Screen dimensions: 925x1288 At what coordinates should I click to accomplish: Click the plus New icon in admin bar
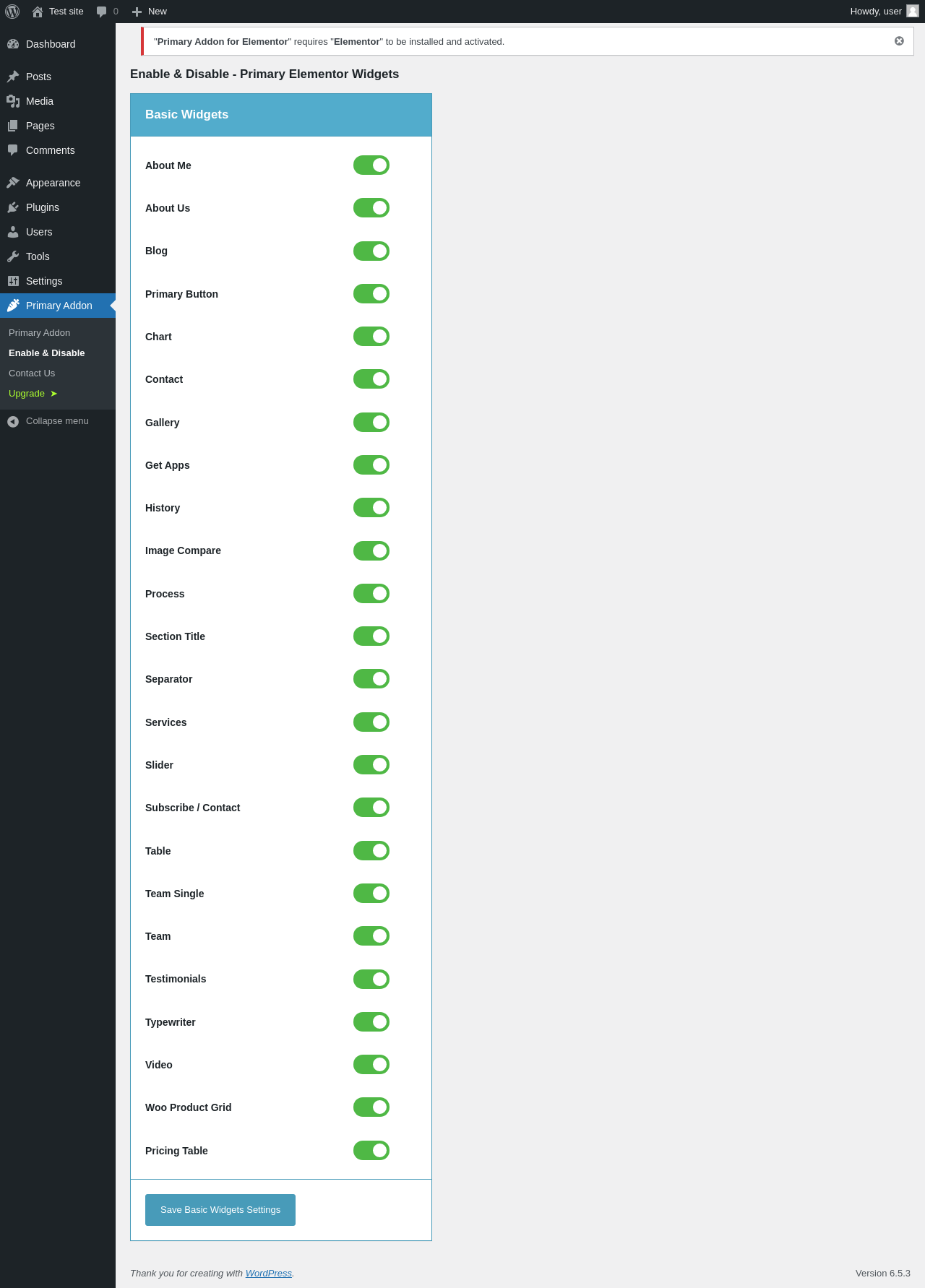(137, 12)
